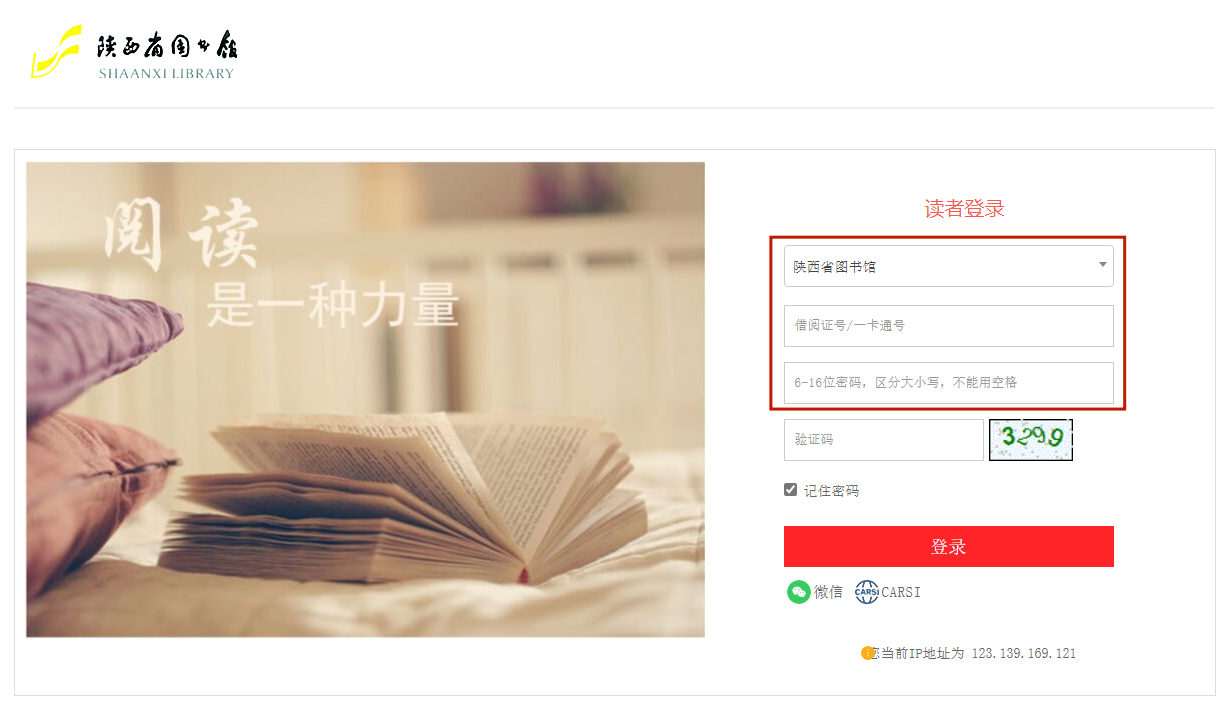Image resolution: width=1225 pixels, height=705 pixels.
Task: Expand the library selector dropdown arrow
Action: [1103, 265]
